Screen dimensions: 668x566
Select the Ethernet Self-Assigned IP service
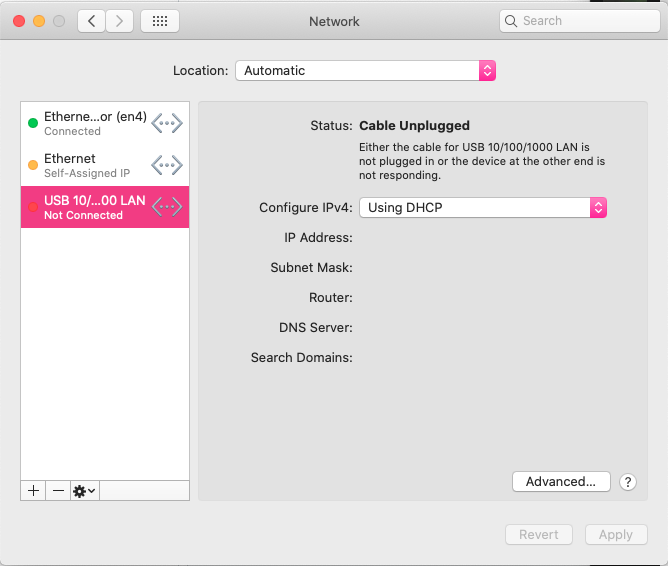105,165
